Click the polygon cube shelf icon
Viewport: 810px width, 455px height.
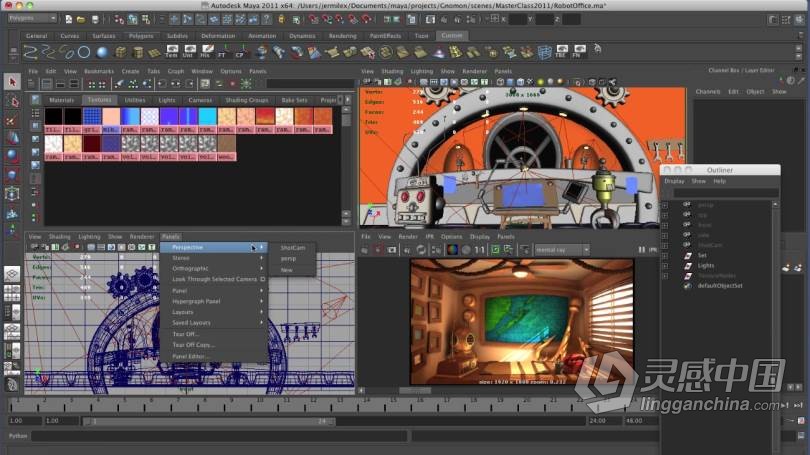pos(121,52)
